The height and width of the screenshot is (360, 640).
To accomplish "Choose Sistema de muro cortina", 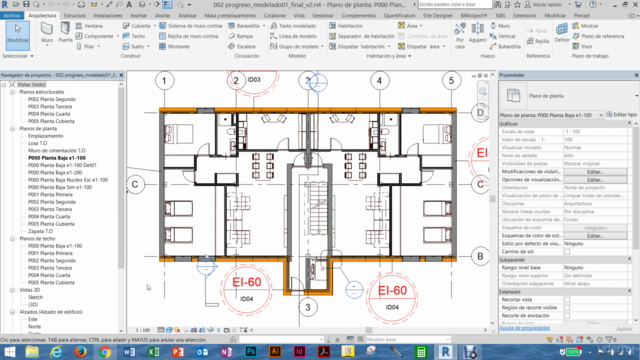I will pos(191,26).
